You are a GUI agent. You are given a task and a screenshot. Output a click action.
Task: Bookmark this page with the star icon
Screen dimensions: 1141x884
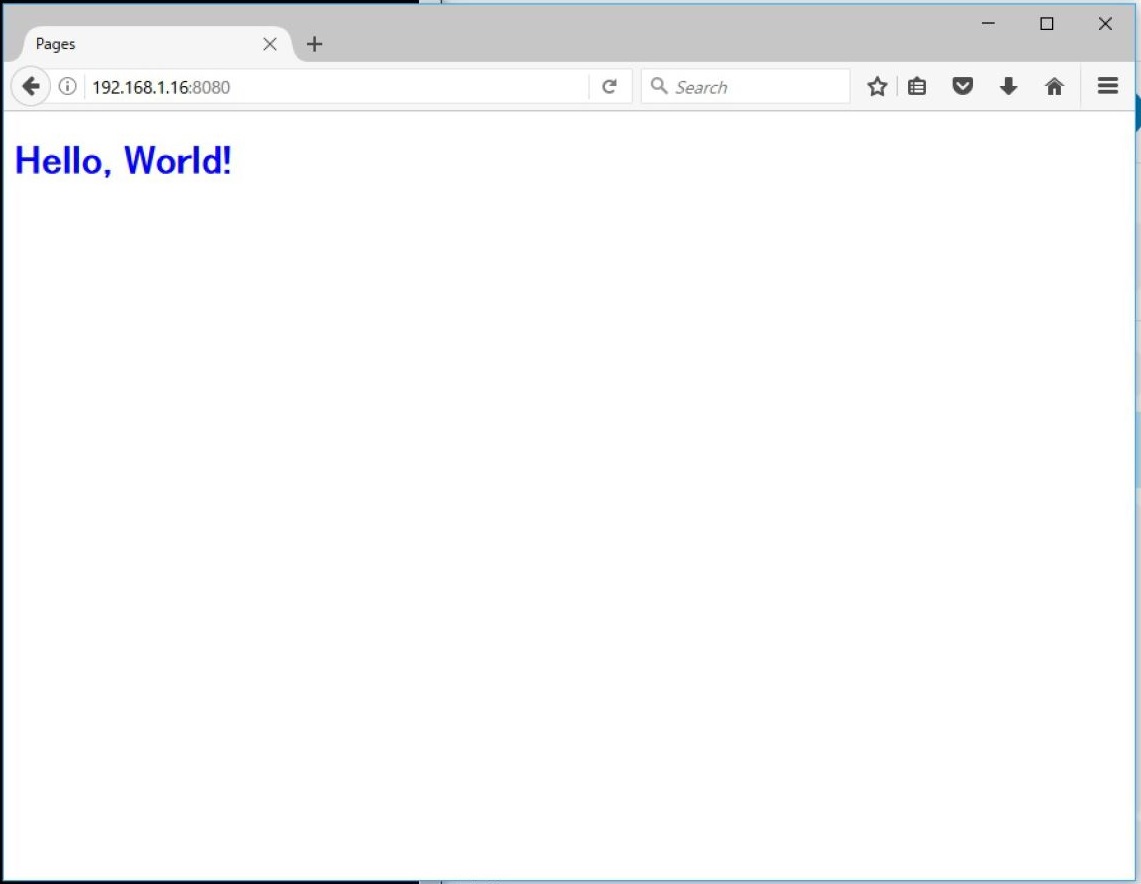pos(877,87)
